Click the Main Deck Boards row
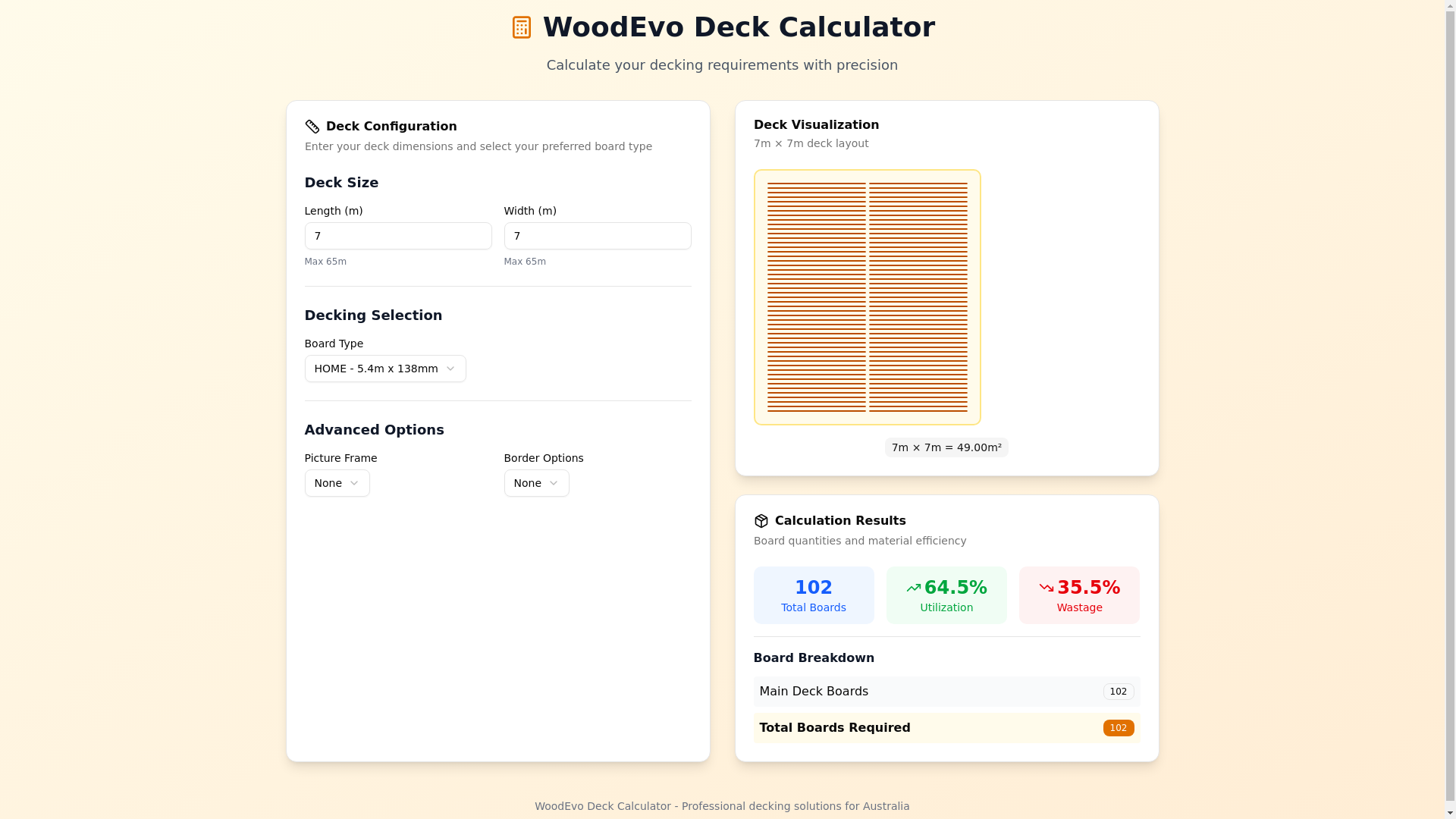Viewport: 1456px width, 819px height. [x=946, y=692]
